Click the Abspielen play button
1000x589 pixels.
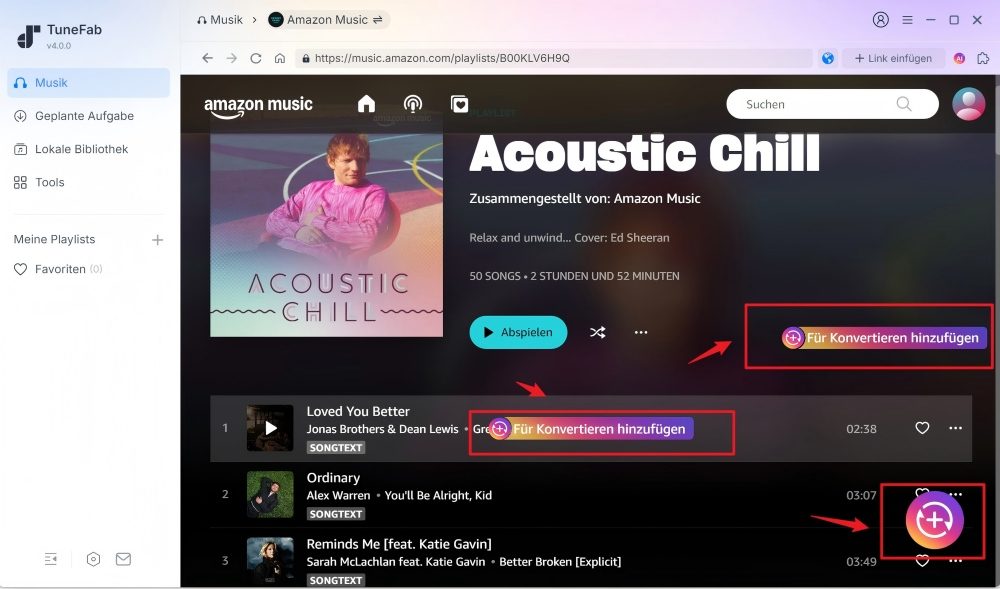tap(518, 332)
